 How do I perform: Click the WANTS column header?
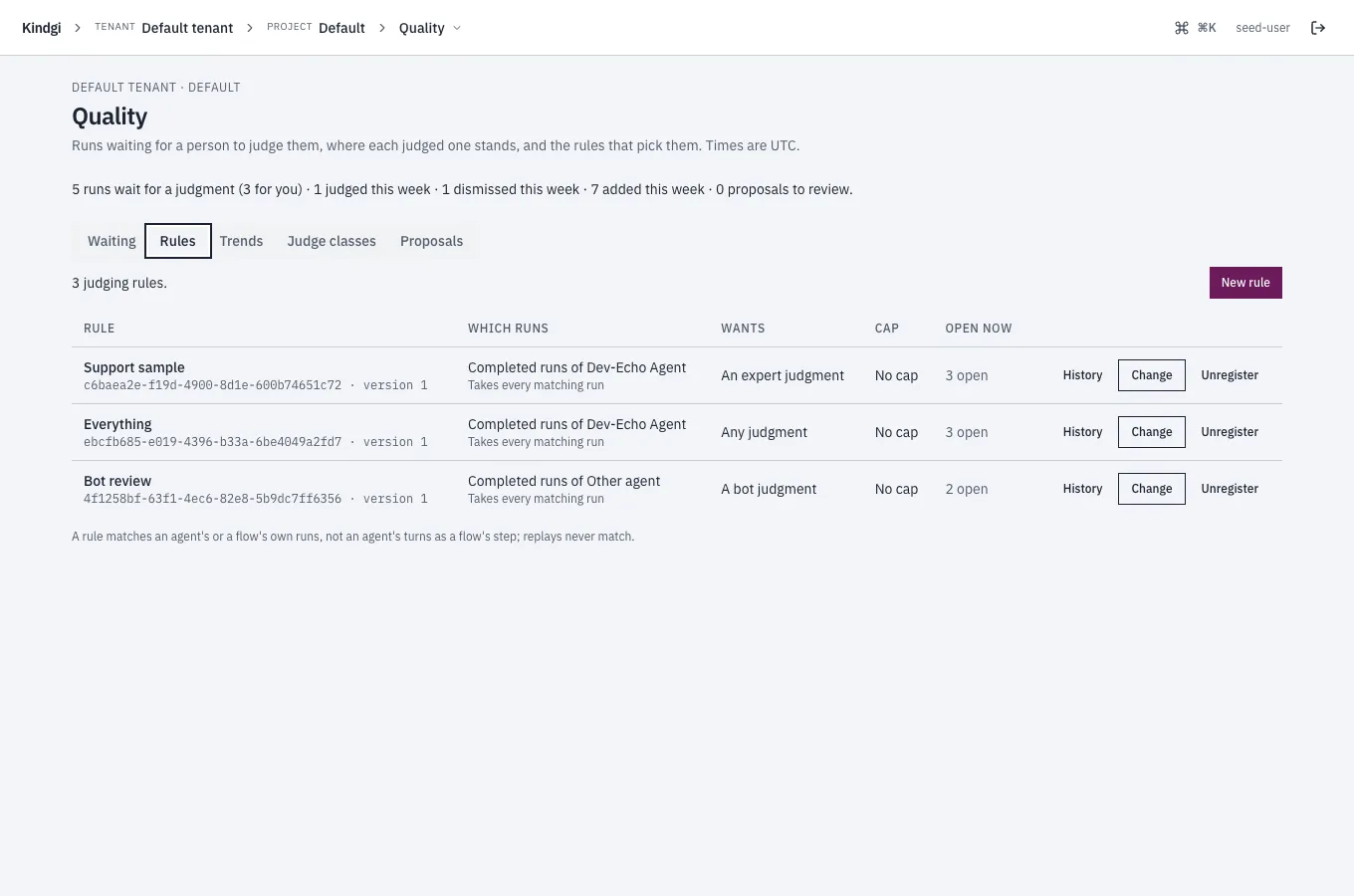coord(743,329)
